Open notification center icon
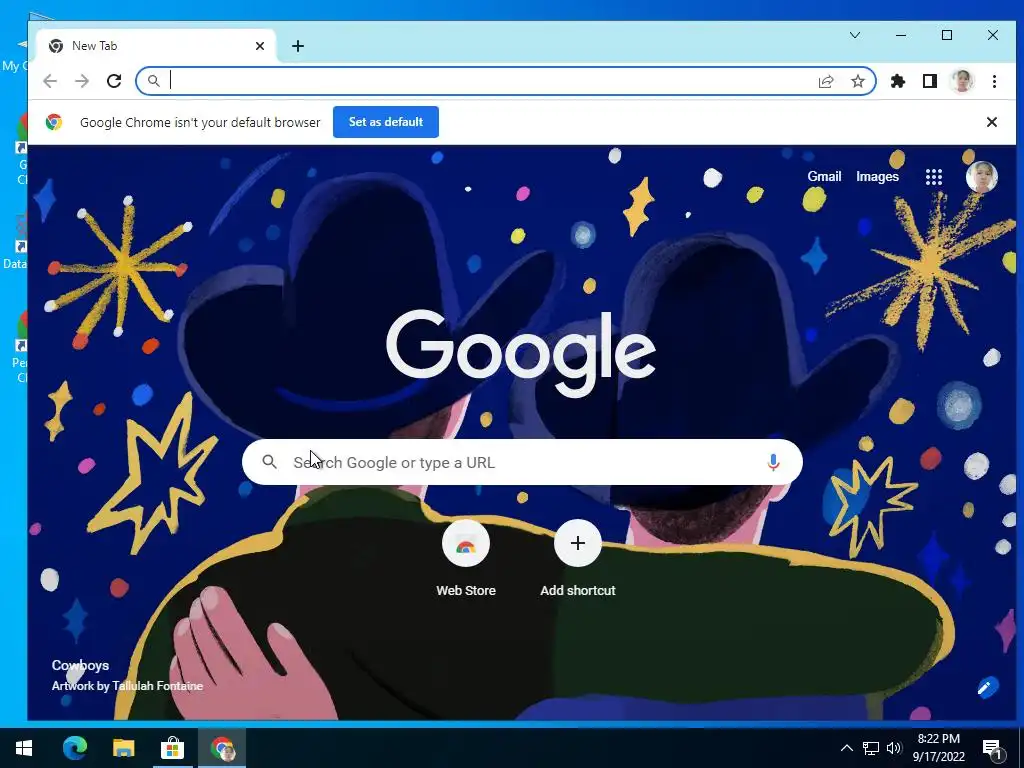The width and height of the screenshot is (1024, 768). click(x=992, y=748)
